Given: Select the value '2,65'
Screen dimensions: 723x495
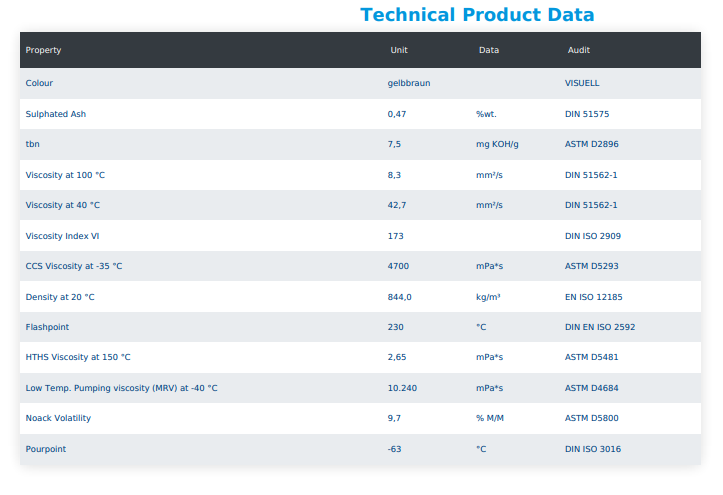Looking at the screenshot, I should (397, 357).
